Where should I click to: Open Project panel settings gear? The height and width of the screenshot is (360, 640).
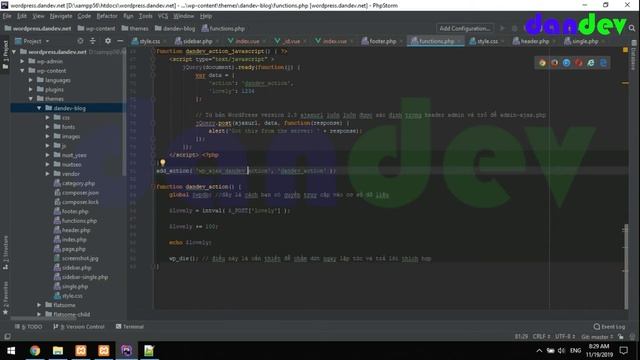click(108, 41)
